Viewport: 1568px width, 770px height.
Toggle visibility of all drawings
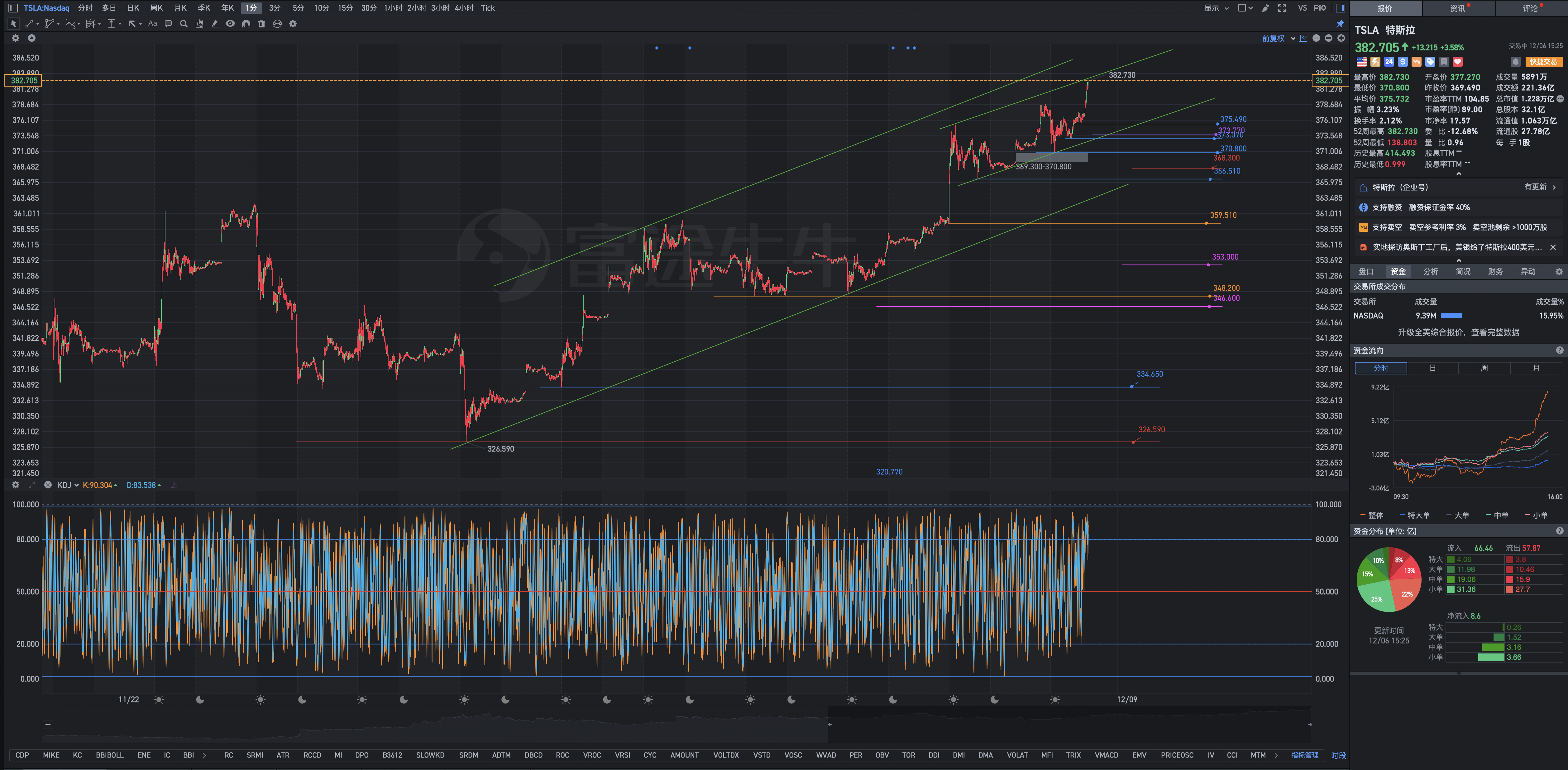point(230,24)
